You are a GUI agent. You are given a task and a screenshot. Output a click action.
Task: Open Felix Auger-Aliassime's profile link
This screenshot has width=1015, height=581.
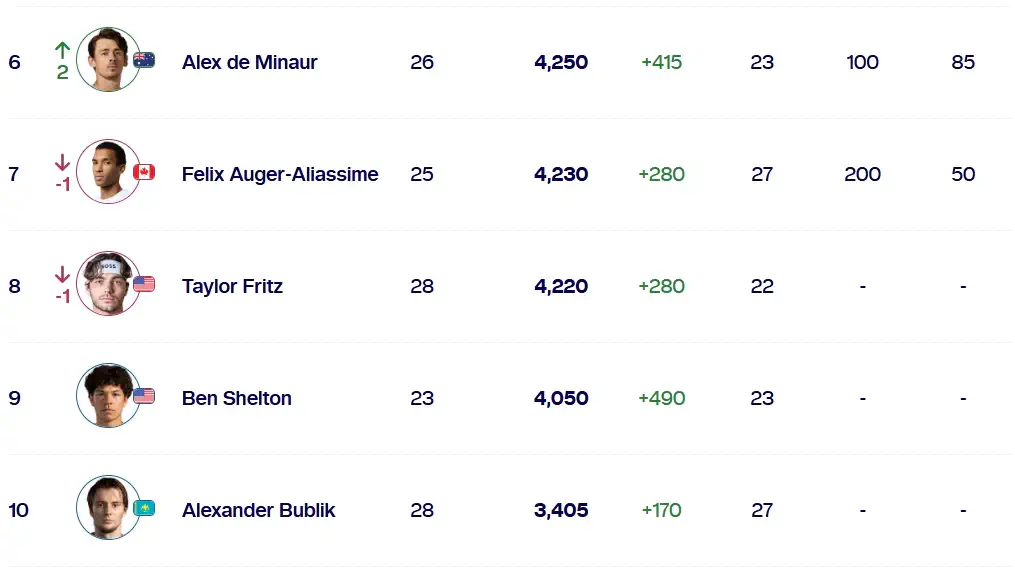pyautogui.click(x=280, y=174)
